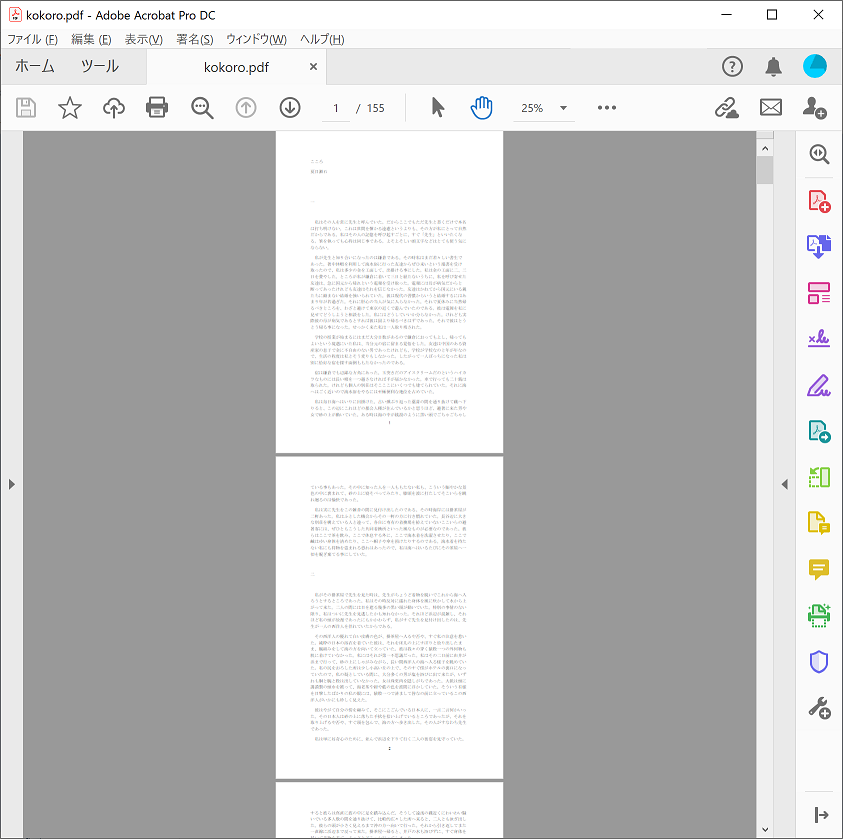The image size is (843, 839).
Task: Open More Tools wrench icon
Action: (819, 708)
